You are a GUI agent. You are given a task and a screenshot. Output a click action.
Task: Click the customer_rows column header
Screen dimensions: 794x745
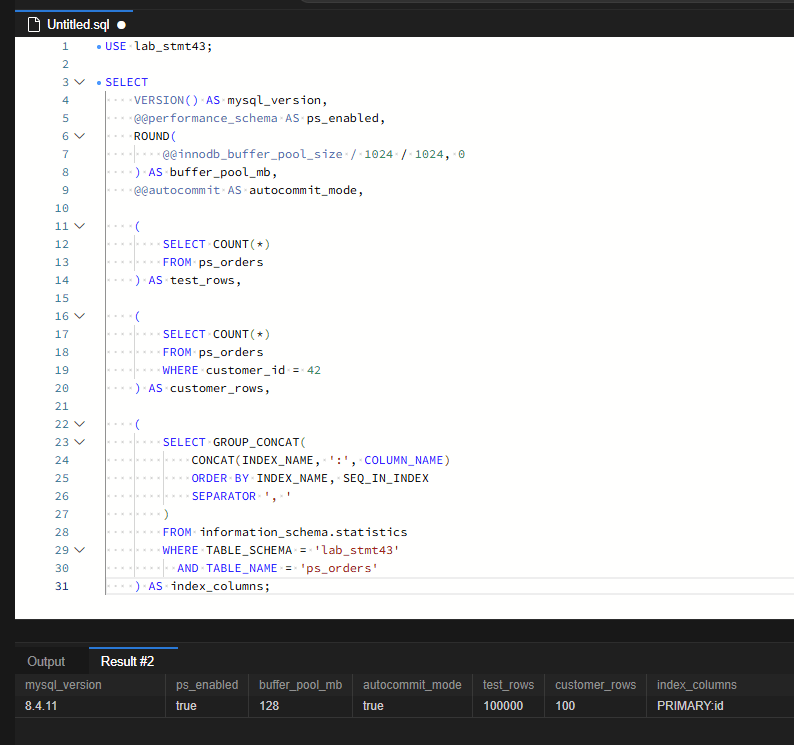tap(596, 685)
